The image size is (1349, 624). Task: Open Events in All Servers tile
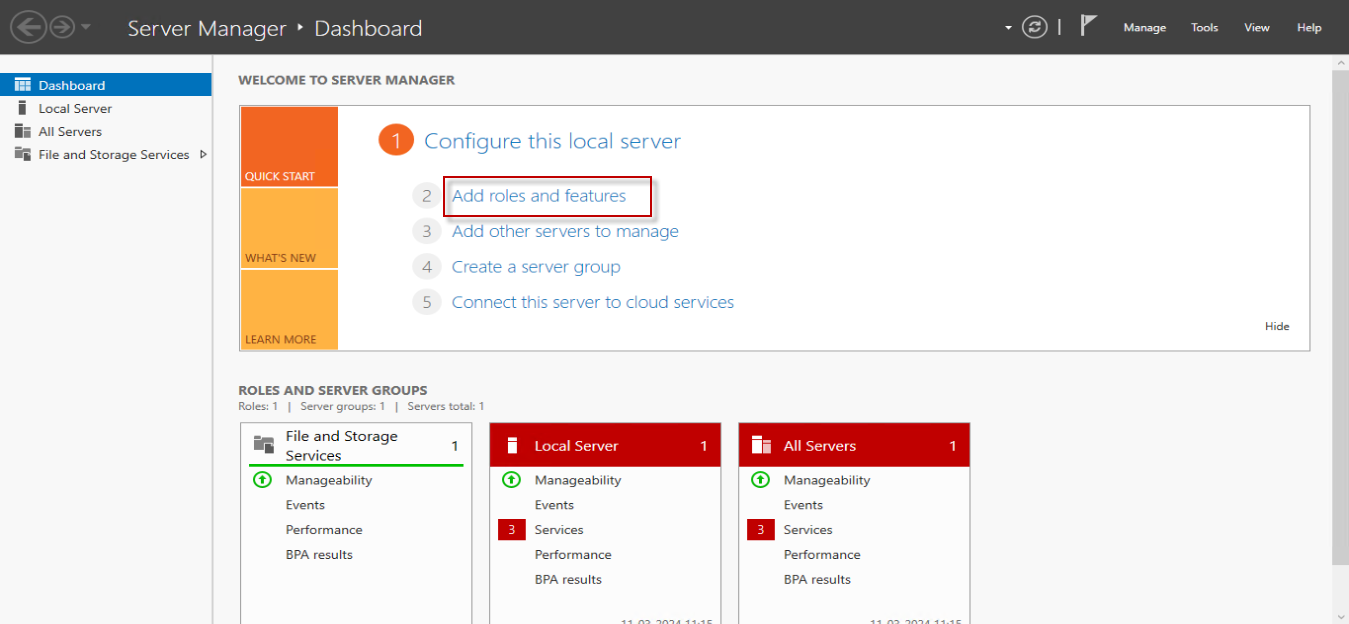[803, 505]
